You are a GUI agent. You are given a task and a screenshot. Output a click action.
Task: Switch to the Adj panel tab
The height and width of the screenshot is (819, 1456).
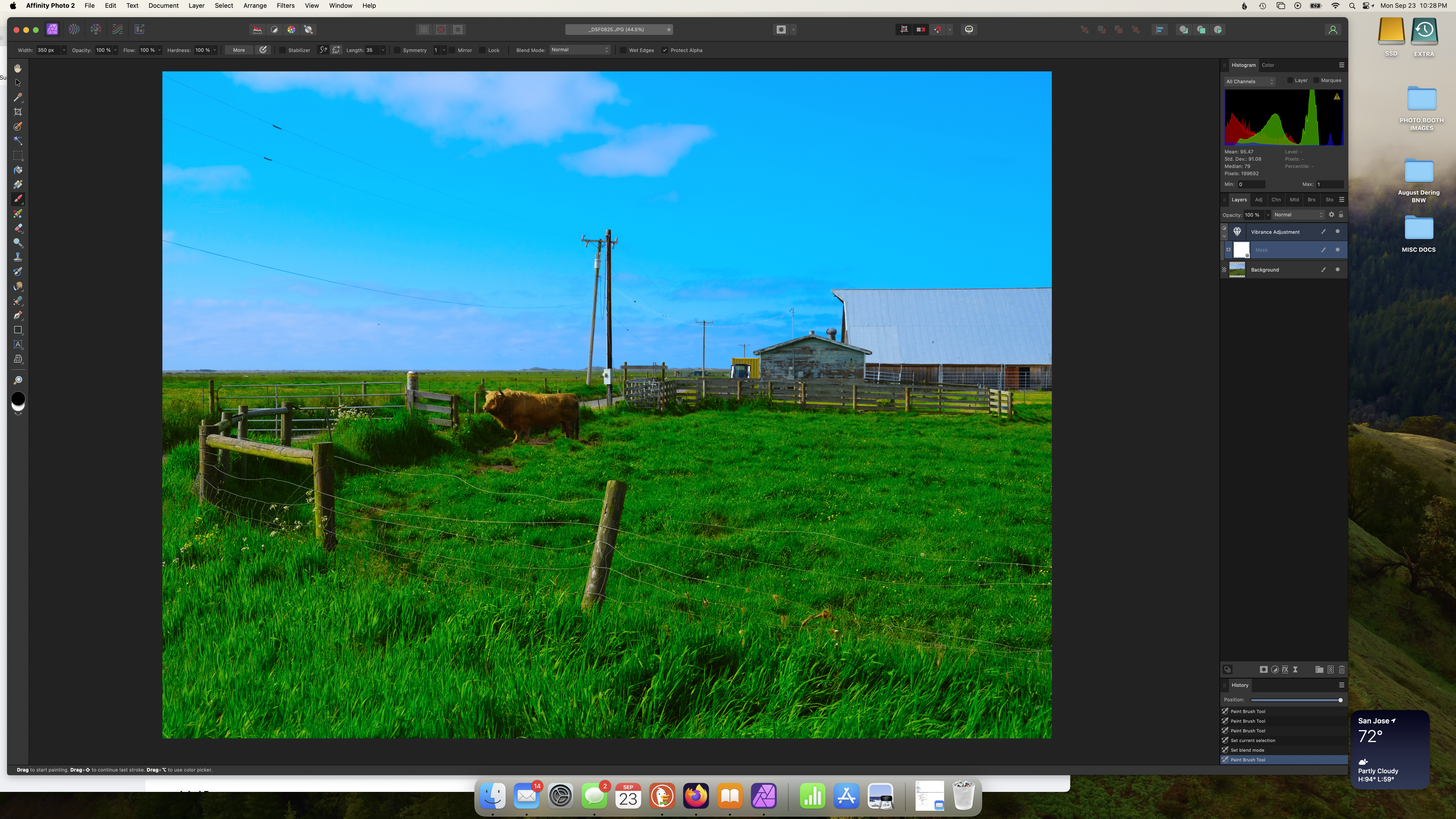[1259, 199]
